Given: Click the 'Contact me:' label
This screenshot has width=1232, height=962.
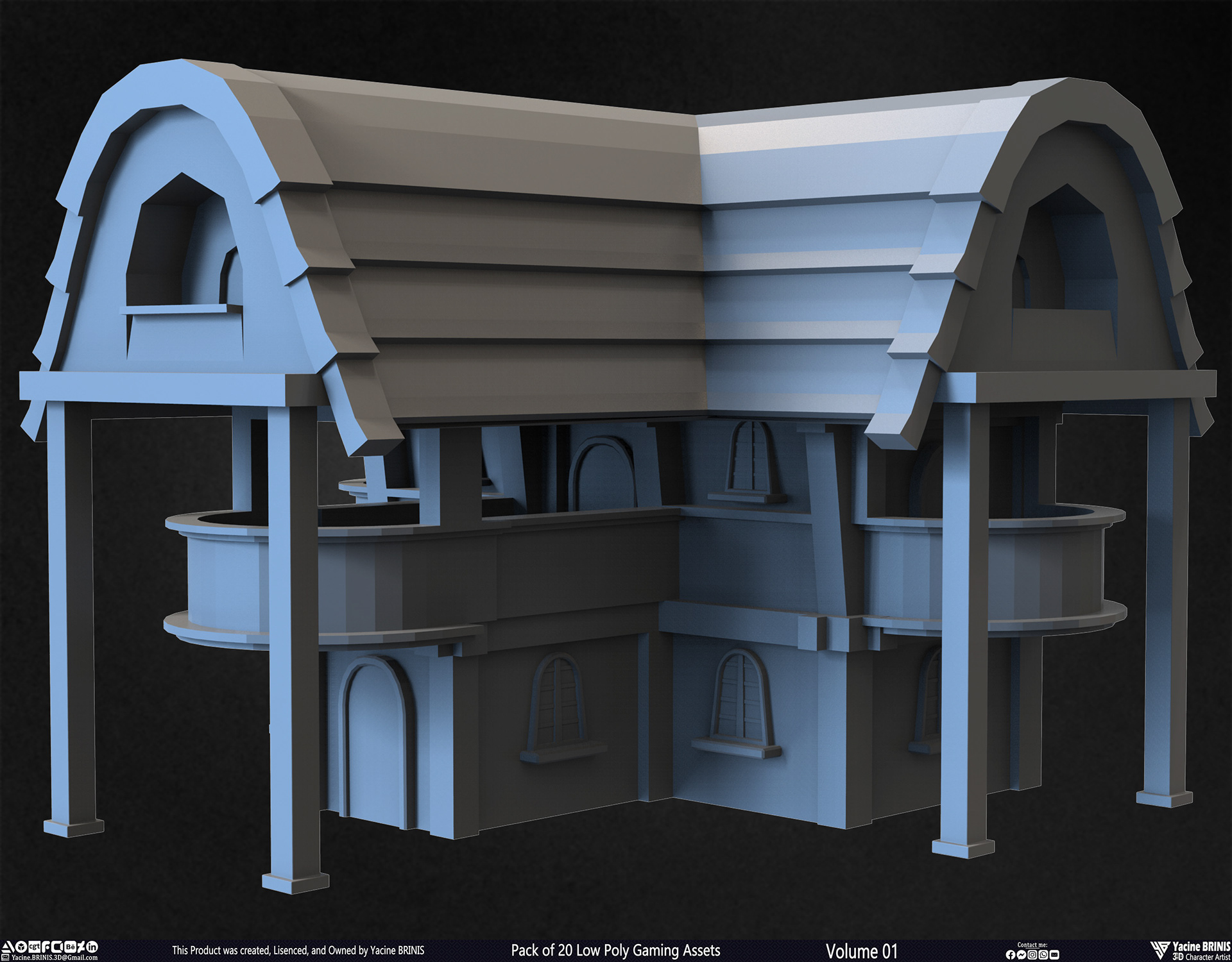Looking at the screenshot, I should tap(1032, 945).
